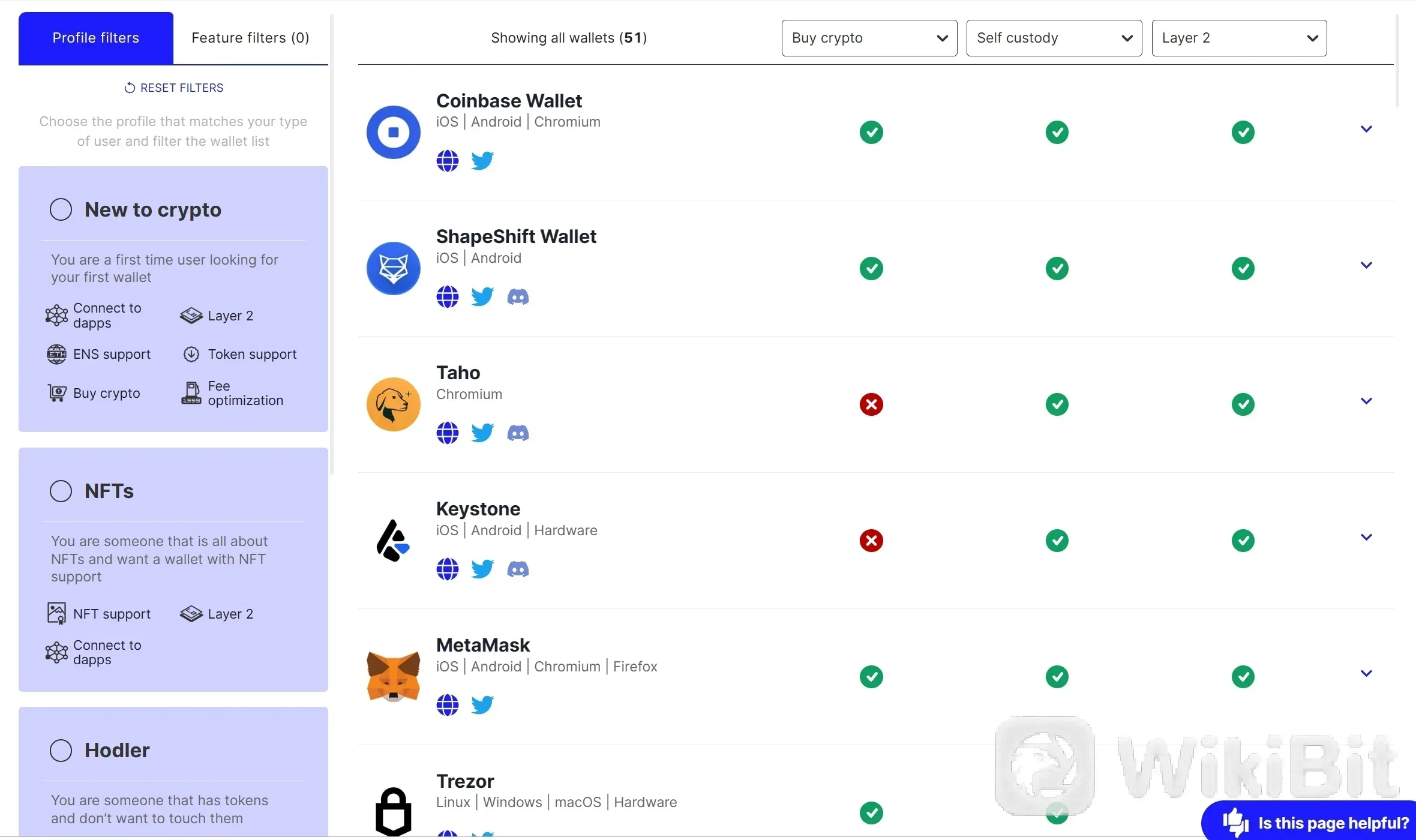The height and width of the screenshot is (840, 1416).
Task: Click the Token support icon
Action: (191, 355)
